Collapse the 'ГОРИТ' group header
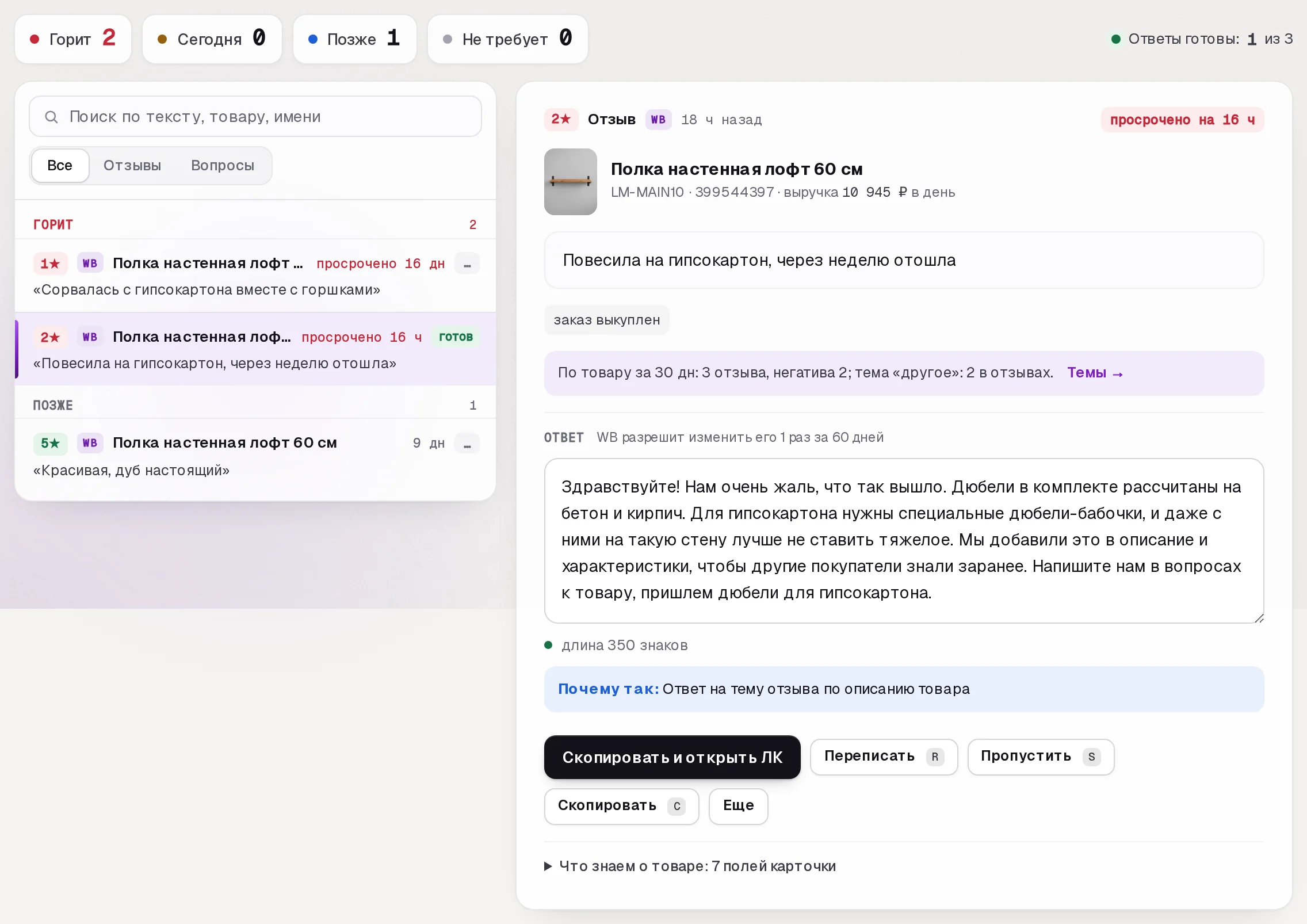 pyautogui.click(x=255, y=224)
